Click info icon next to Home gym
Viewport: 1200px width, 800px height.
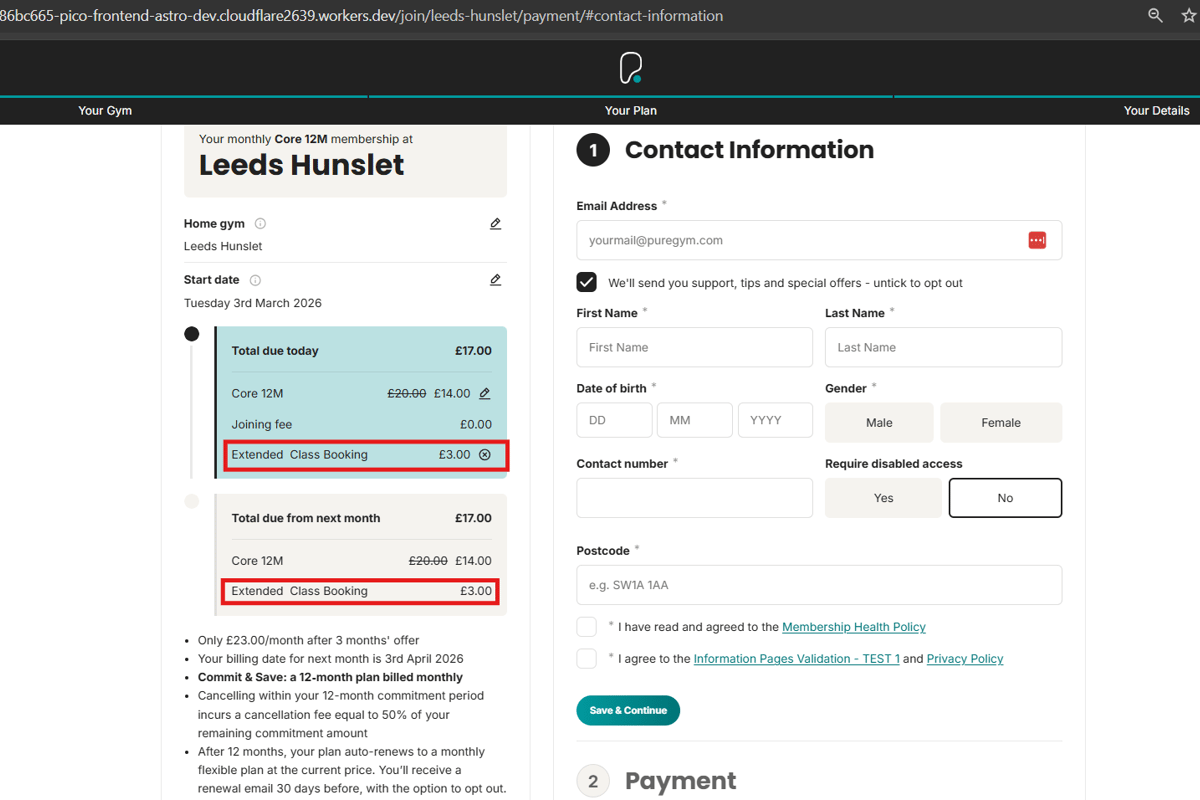coord(260,224)
